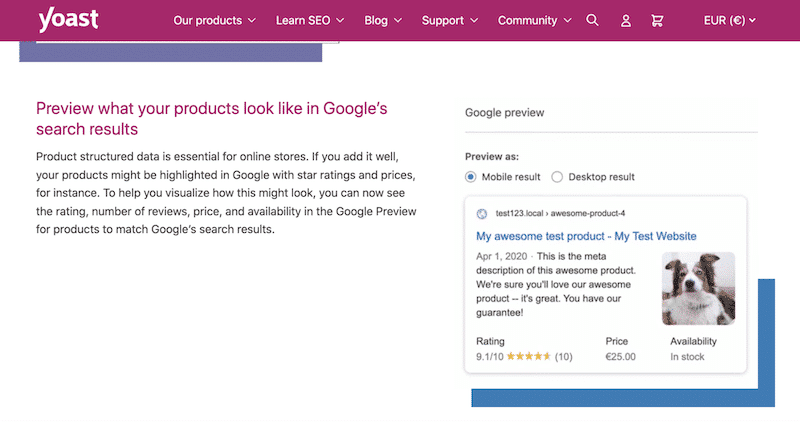Viewport: 800px width, 423px height.
Task: Select Desktop result radio button
Action: 557,177
